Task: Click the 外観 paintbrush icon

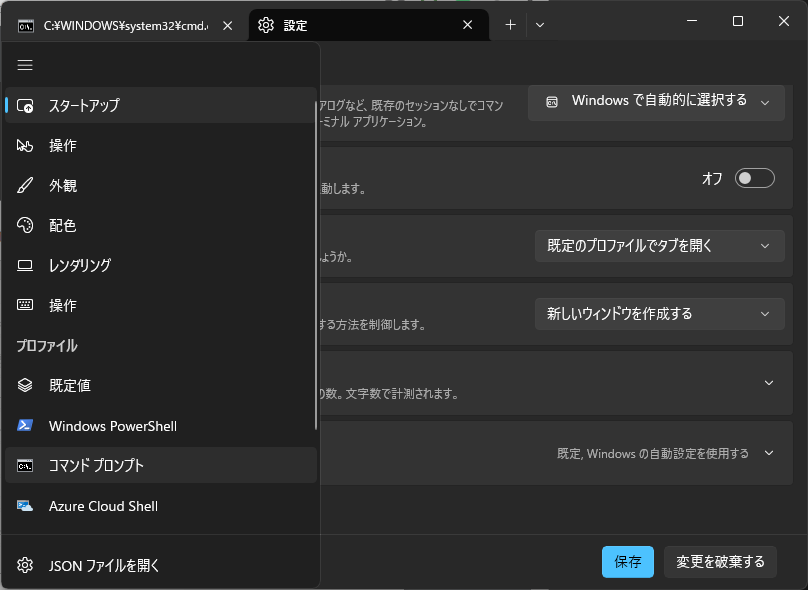Action: (25, 186)
